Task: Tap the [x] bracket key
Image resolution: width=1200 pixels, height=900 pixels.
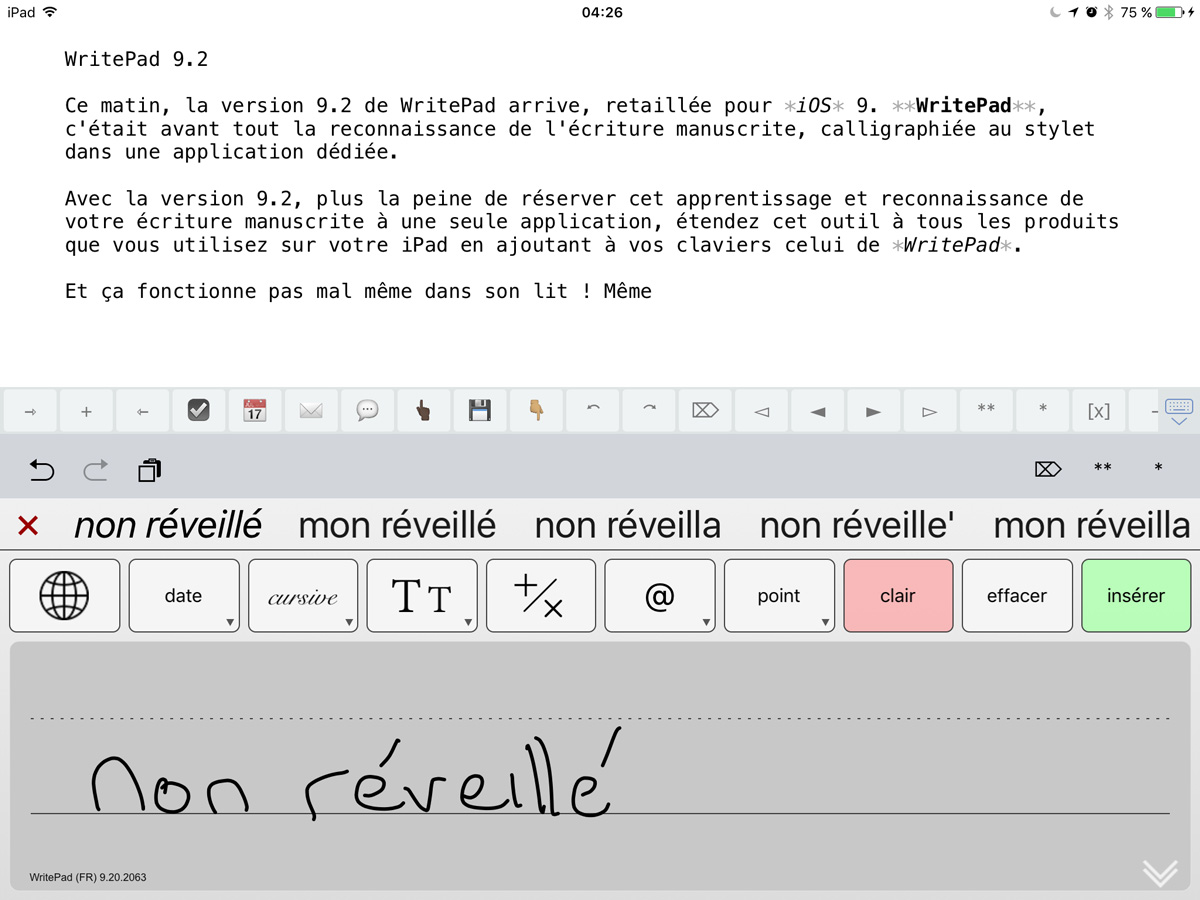Action: click(1098, 411)
